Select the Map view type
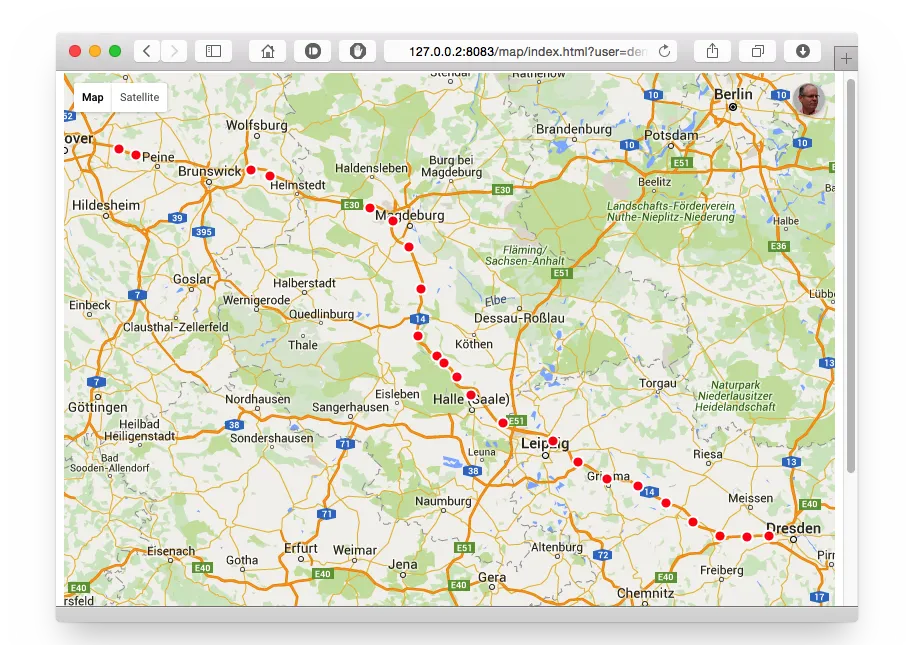The height and width of the screenshot is (645, 914). (93, 97)
